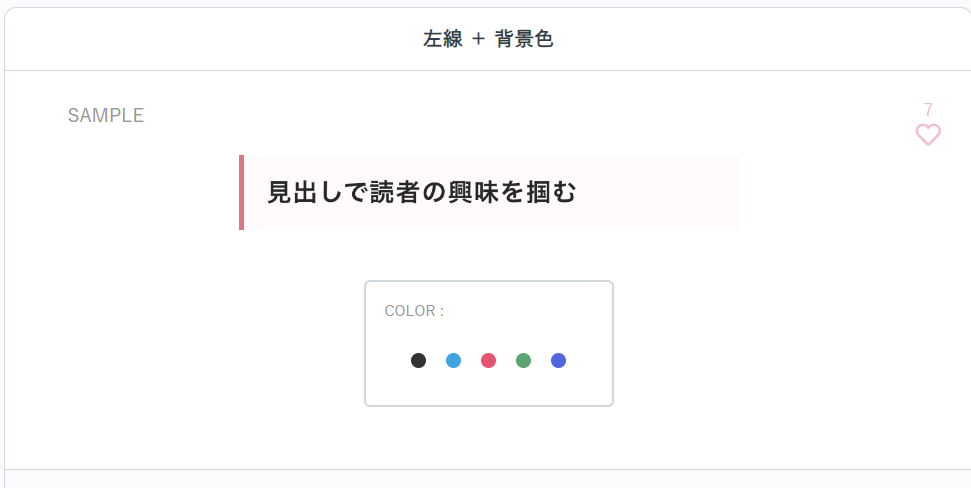Select the black color dot
This screenshot has height=488, width=971.
coord(418,361)
